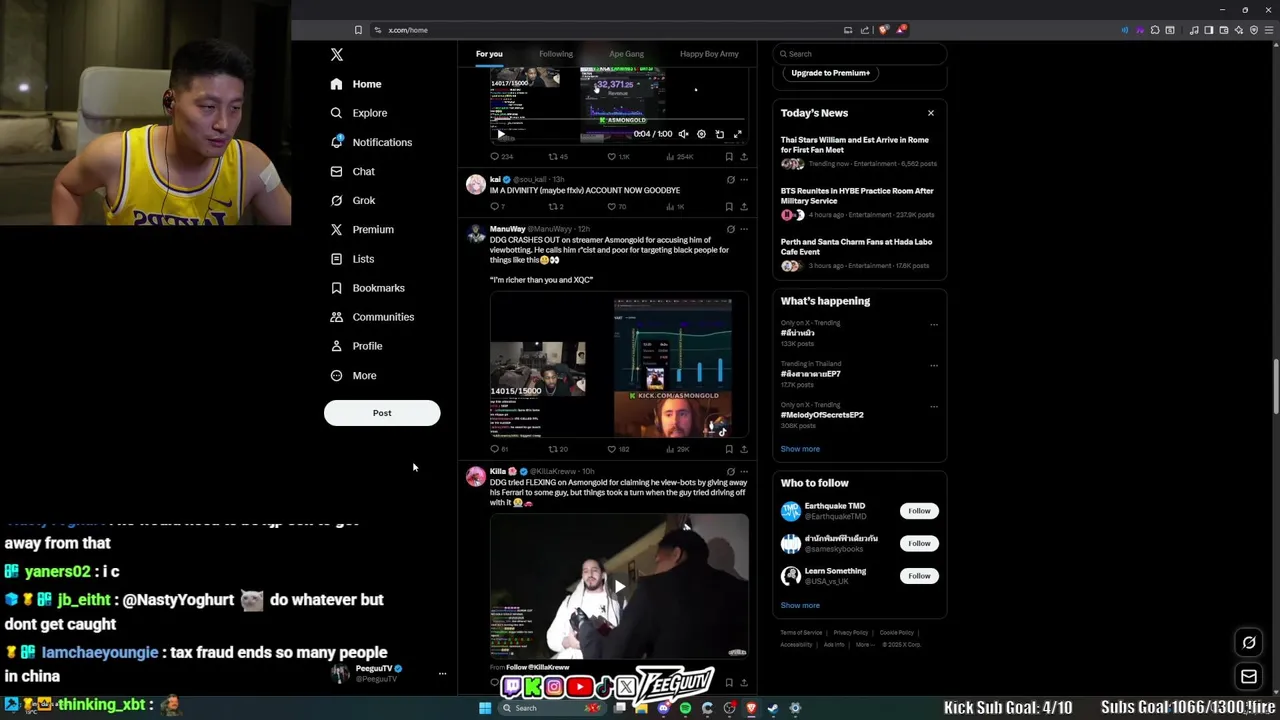This screenshot has width=1280, height=720.
Task: Open Grok explain icon on Killa's post
Action: click(x=730, y=472)
